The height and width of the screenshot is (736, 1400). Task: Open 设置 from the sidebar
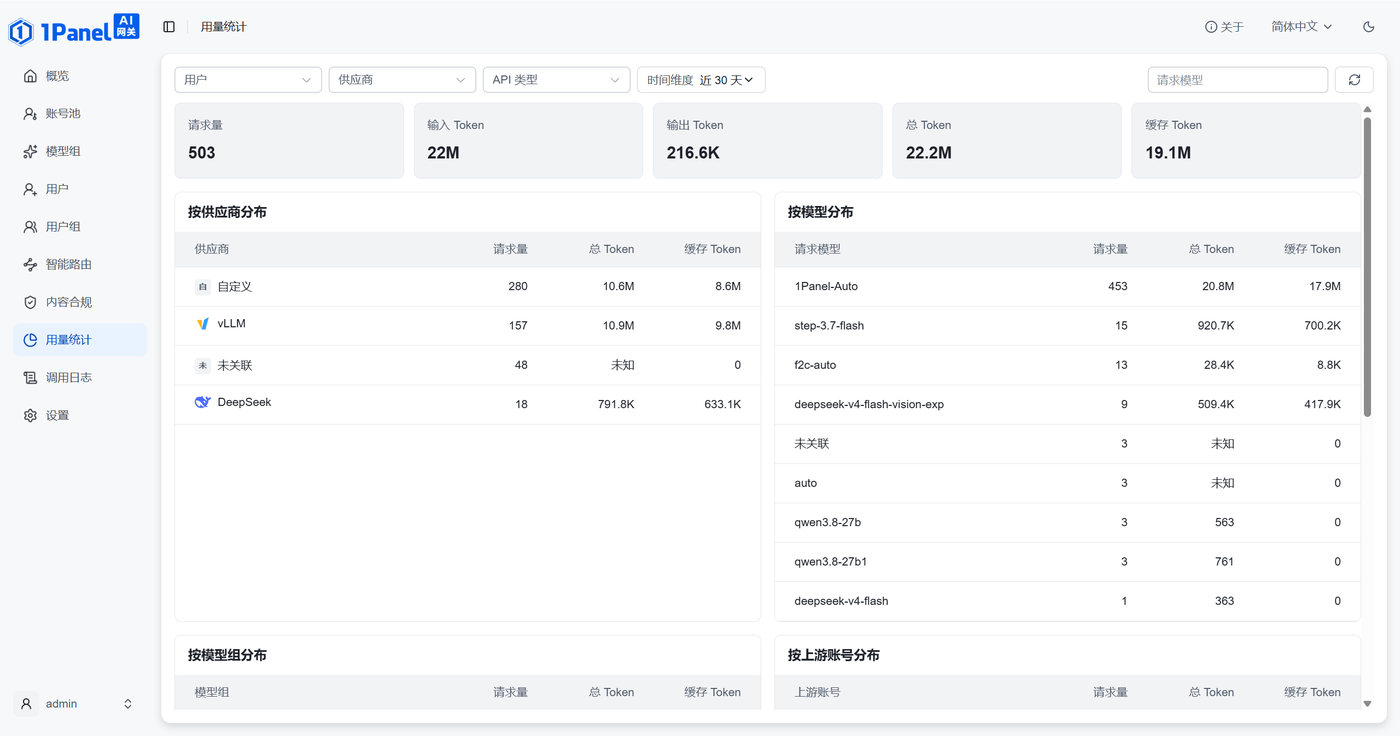click(x=80, y=416)
